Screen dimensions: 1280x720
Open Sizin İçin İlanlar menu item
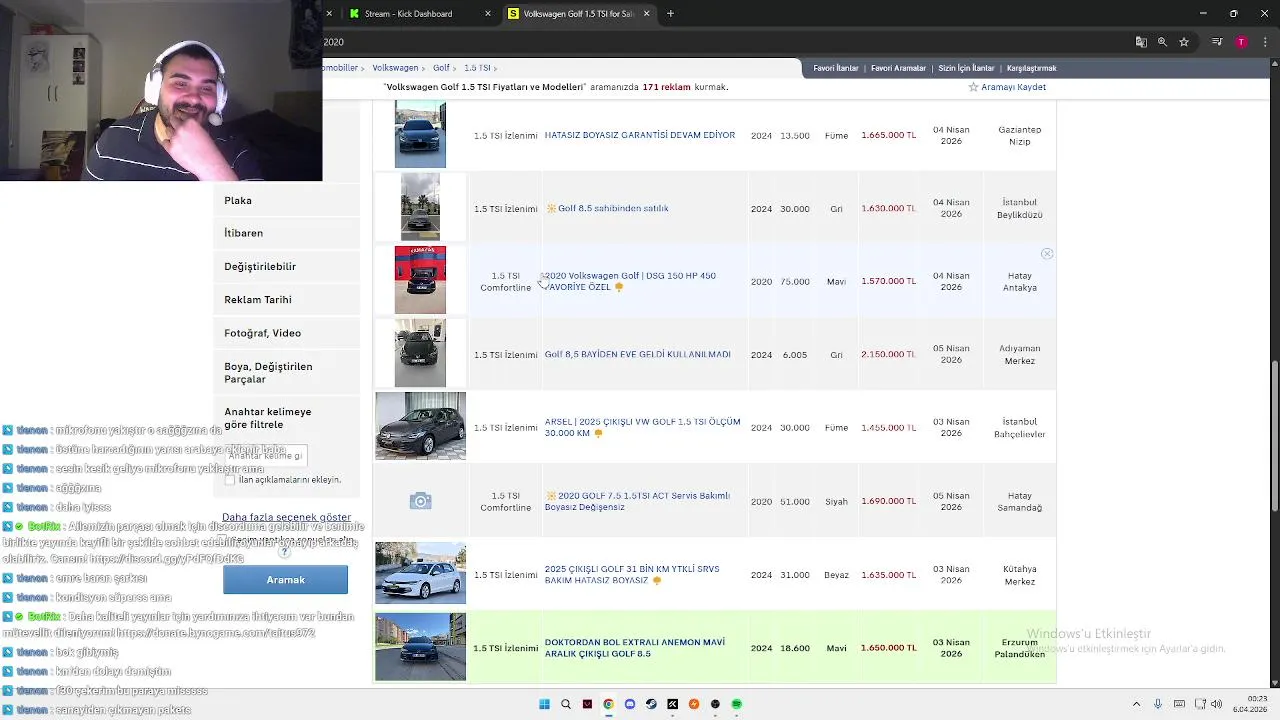click(966, 68)
